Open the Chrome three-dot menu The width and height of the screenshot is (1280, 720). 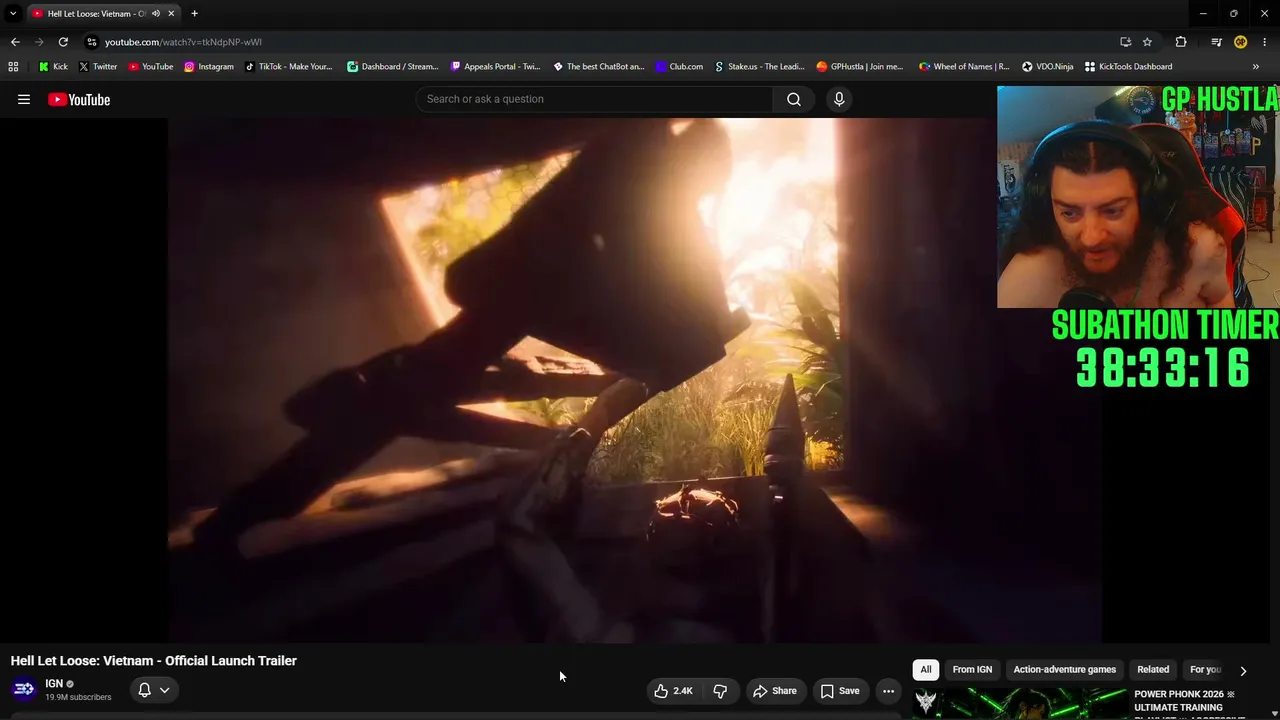(x=1264, y=42)
